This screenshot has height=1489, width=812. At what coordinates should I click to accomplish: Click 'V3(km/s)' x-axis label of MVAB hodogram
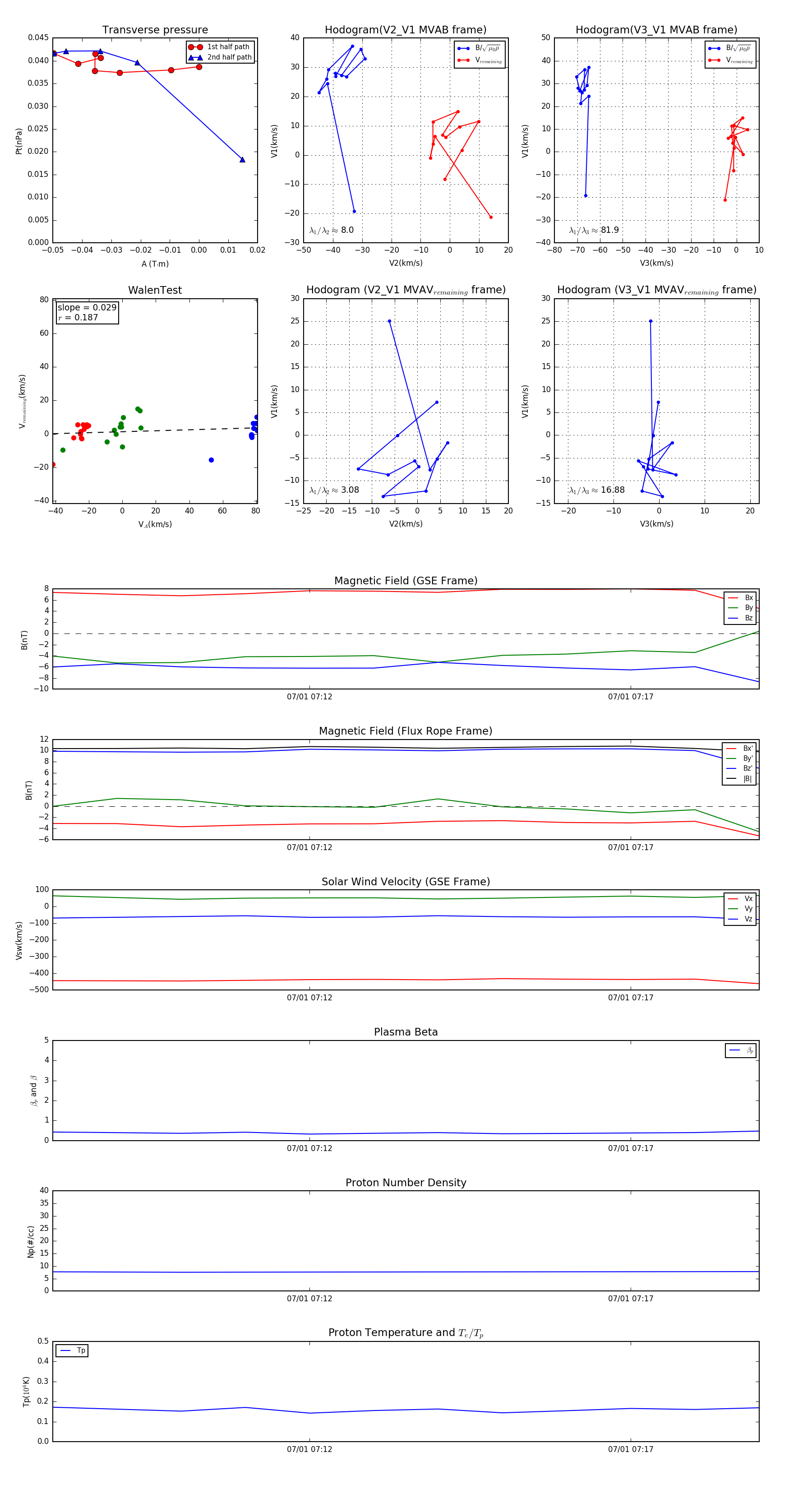[x=656, y=263]
